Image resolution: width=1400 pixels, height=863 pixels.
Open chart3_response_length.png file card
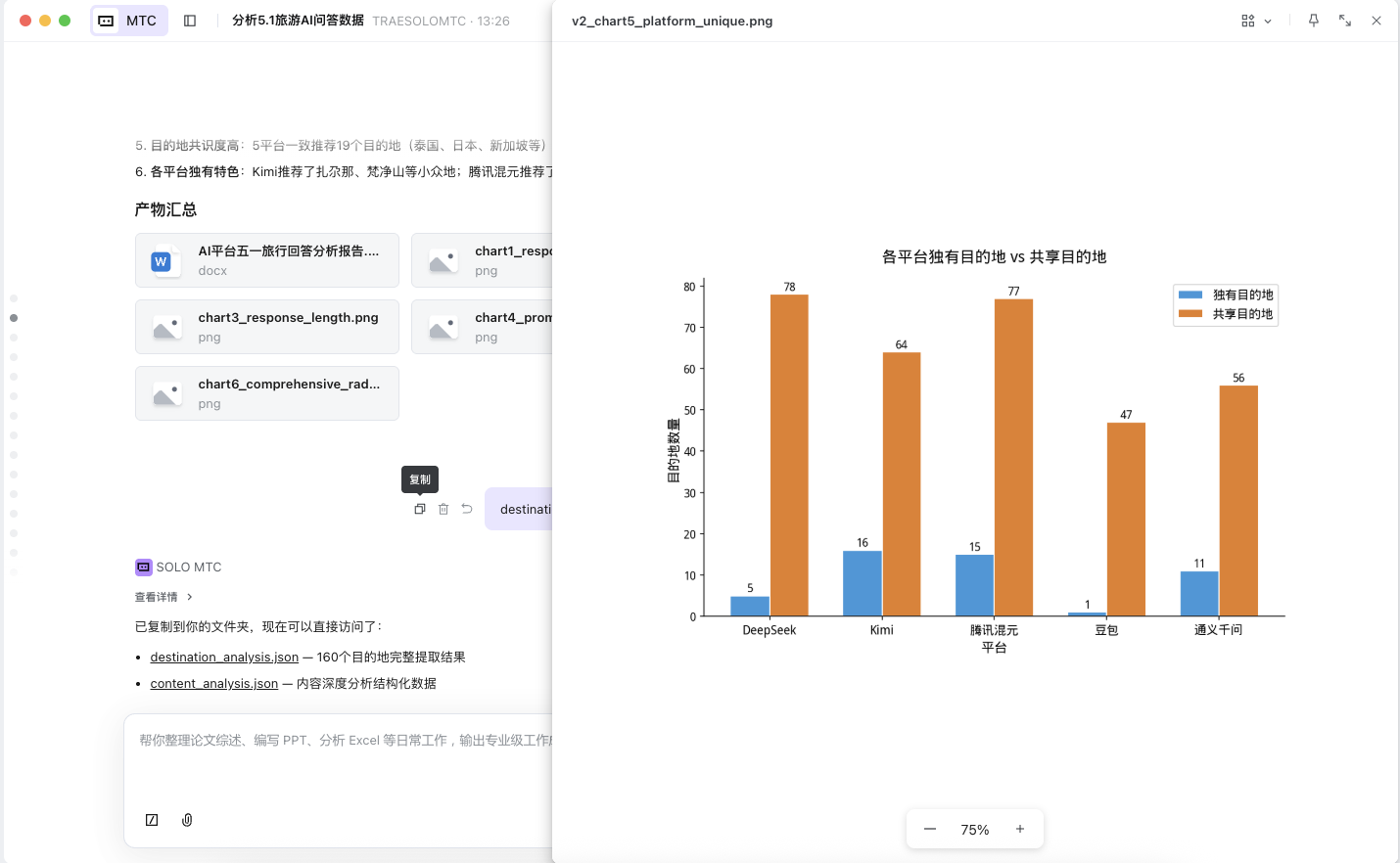[267, 327]
